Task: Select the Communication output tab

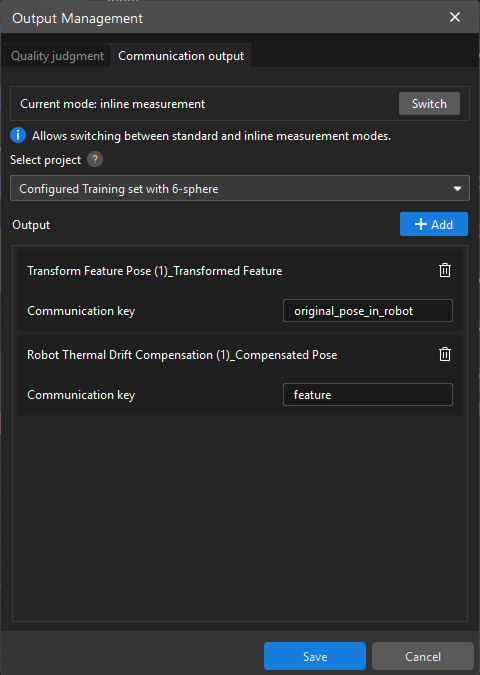Action: pyautogui.click(x=181, y=56)
